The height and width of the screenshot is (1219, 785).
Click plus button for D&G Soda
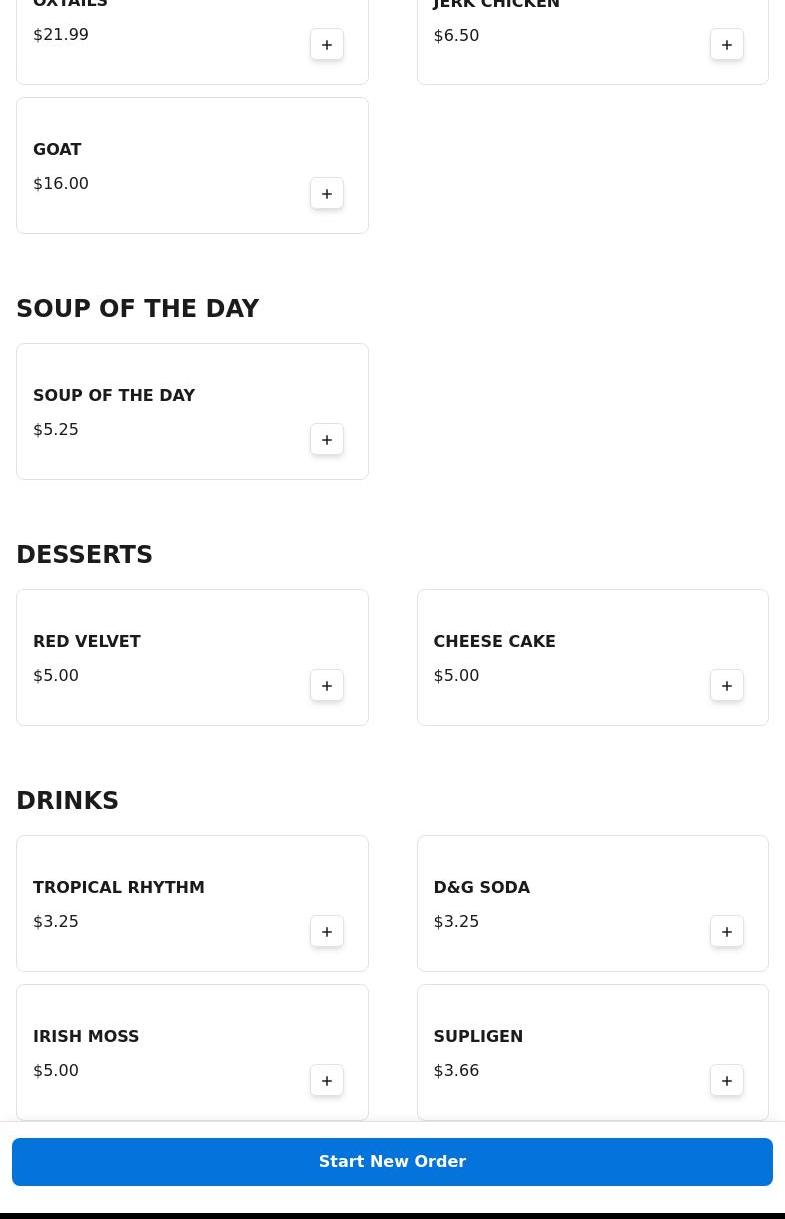tap(727, 932)
